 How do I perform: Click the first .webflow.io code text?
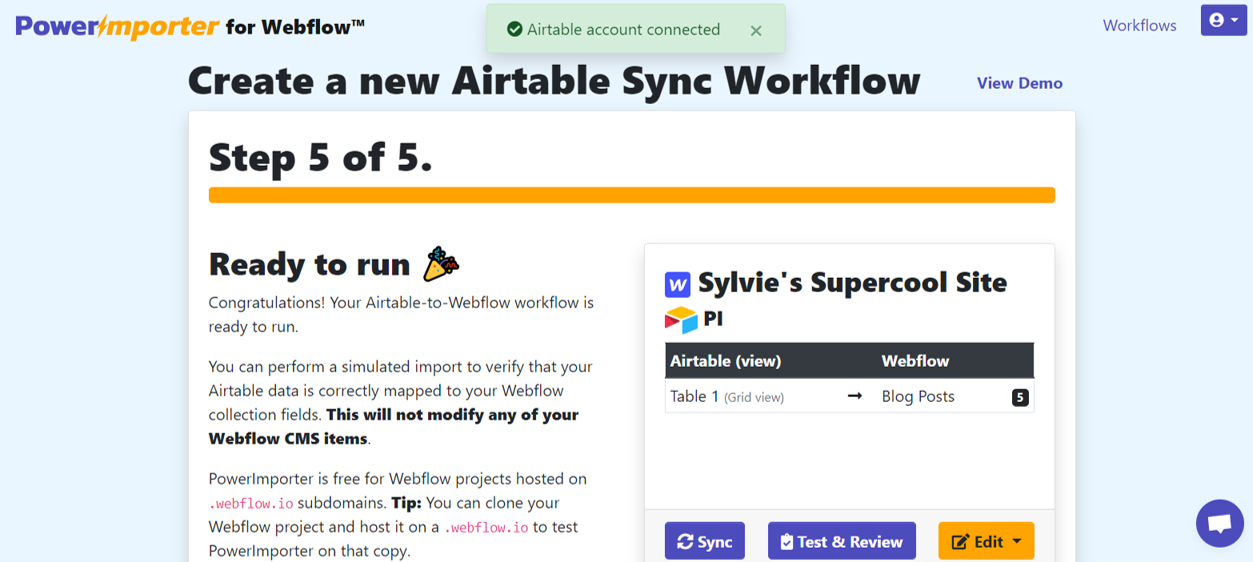(x=251, y=504)
